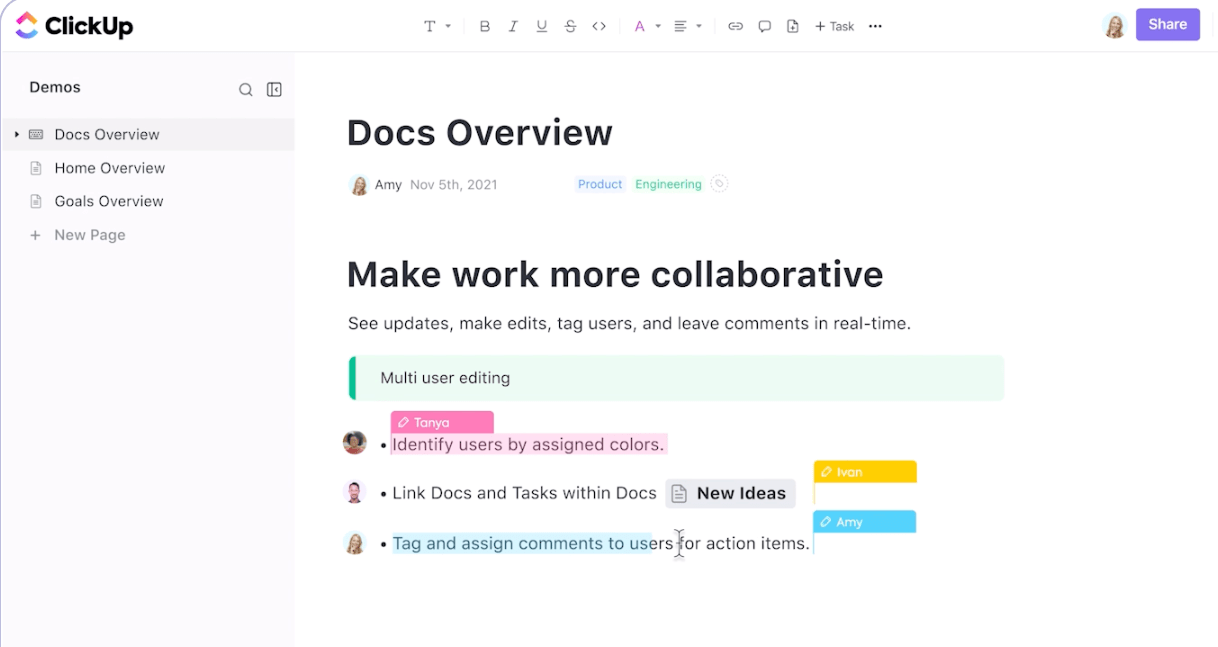This screenshot has height=647, width=1218.
Task: Click the Demos sidebar heading
Action: click(55, 87)
